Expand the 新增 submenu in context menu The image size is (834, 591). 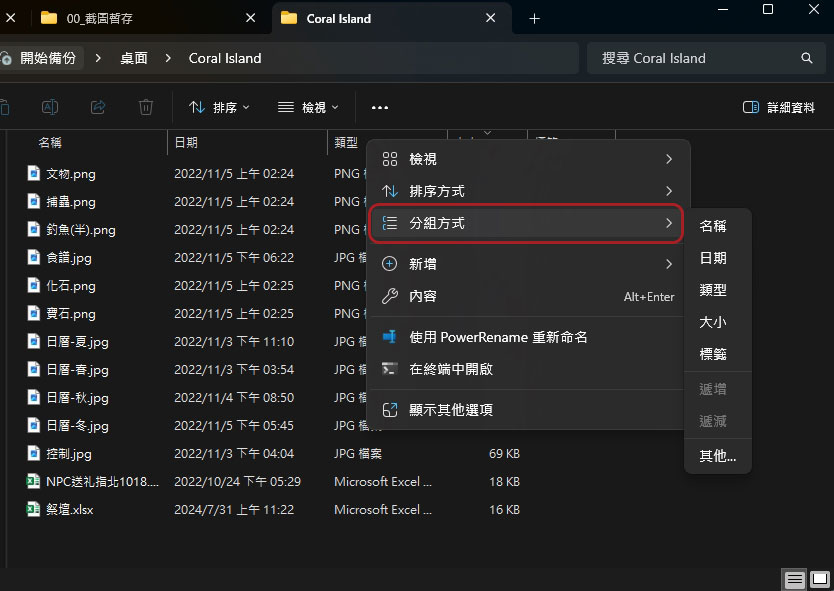tap(527, 264)
